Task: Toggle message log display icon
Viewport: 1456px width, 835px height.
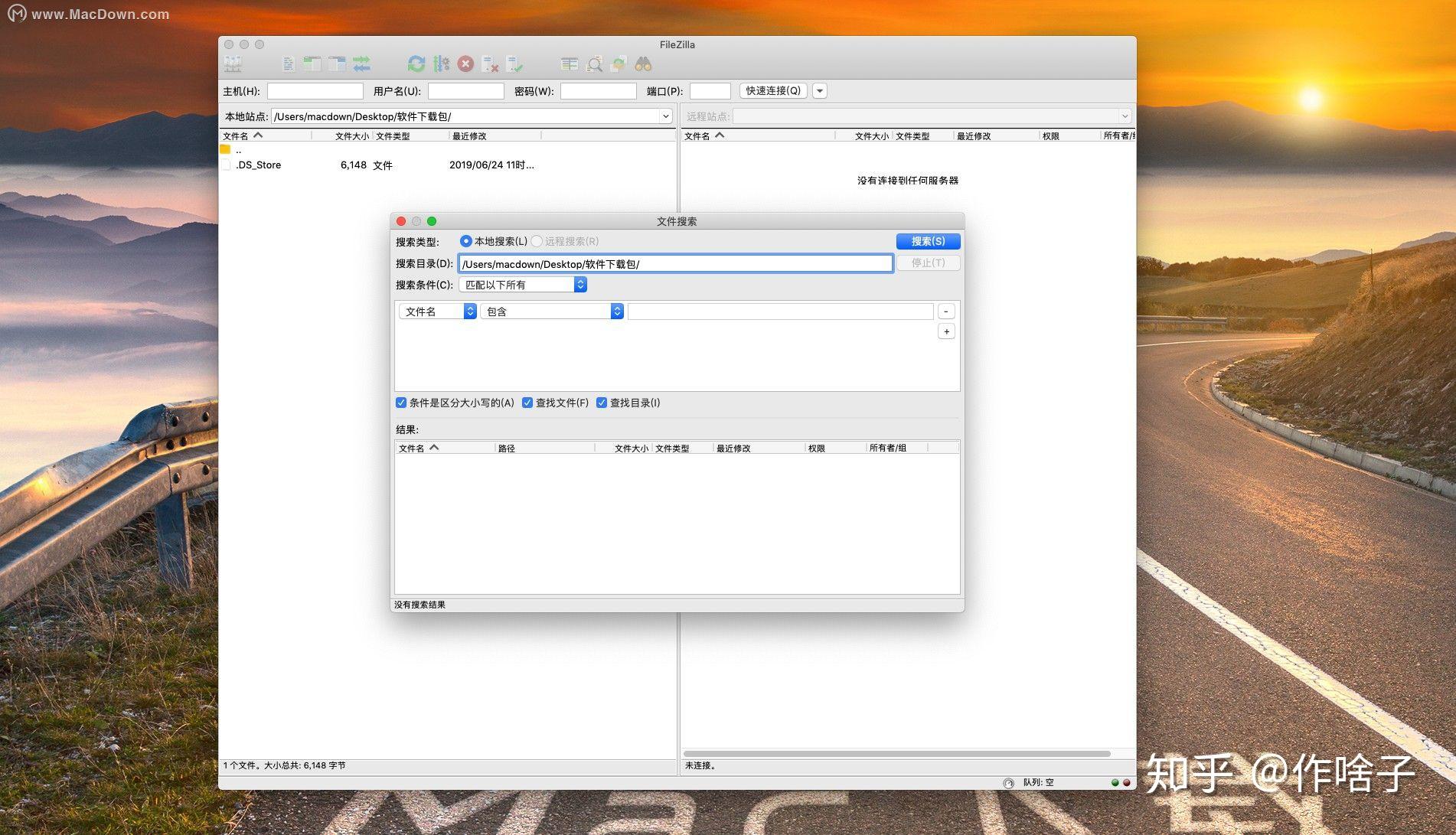Action: point(289,64)
